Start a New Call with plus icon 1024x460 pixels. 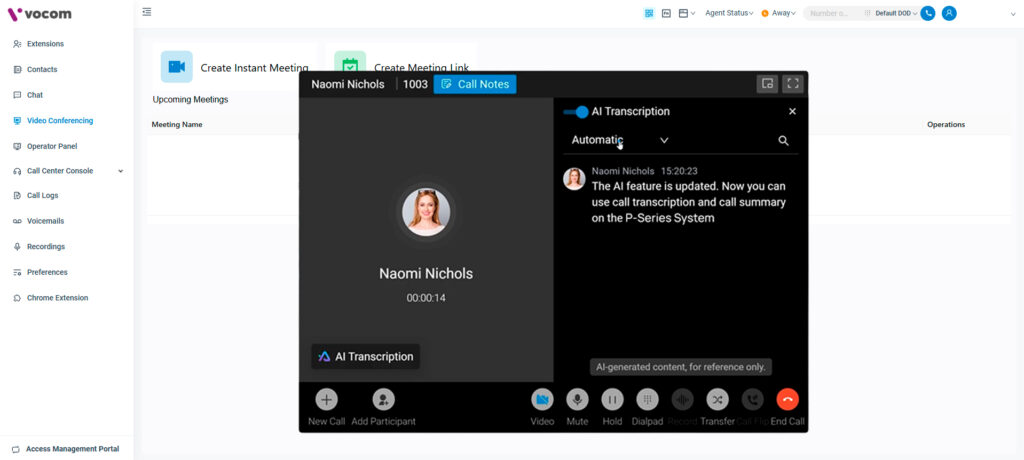[326, 400]
